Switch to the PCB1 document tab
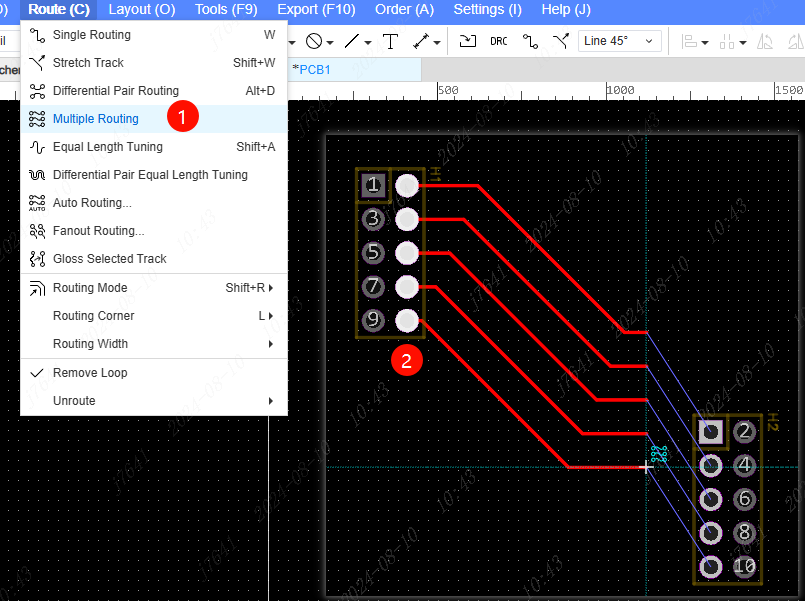The image size is (805, 601). (312, 70)
